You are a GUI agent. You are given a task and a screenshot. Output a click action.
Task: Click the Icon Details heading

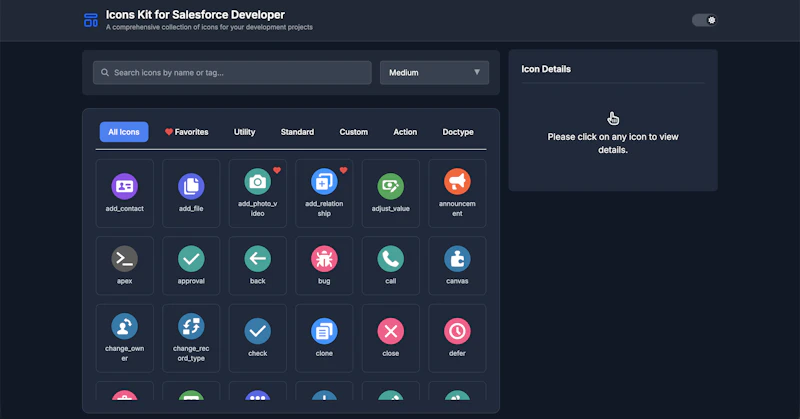point(546,69)
